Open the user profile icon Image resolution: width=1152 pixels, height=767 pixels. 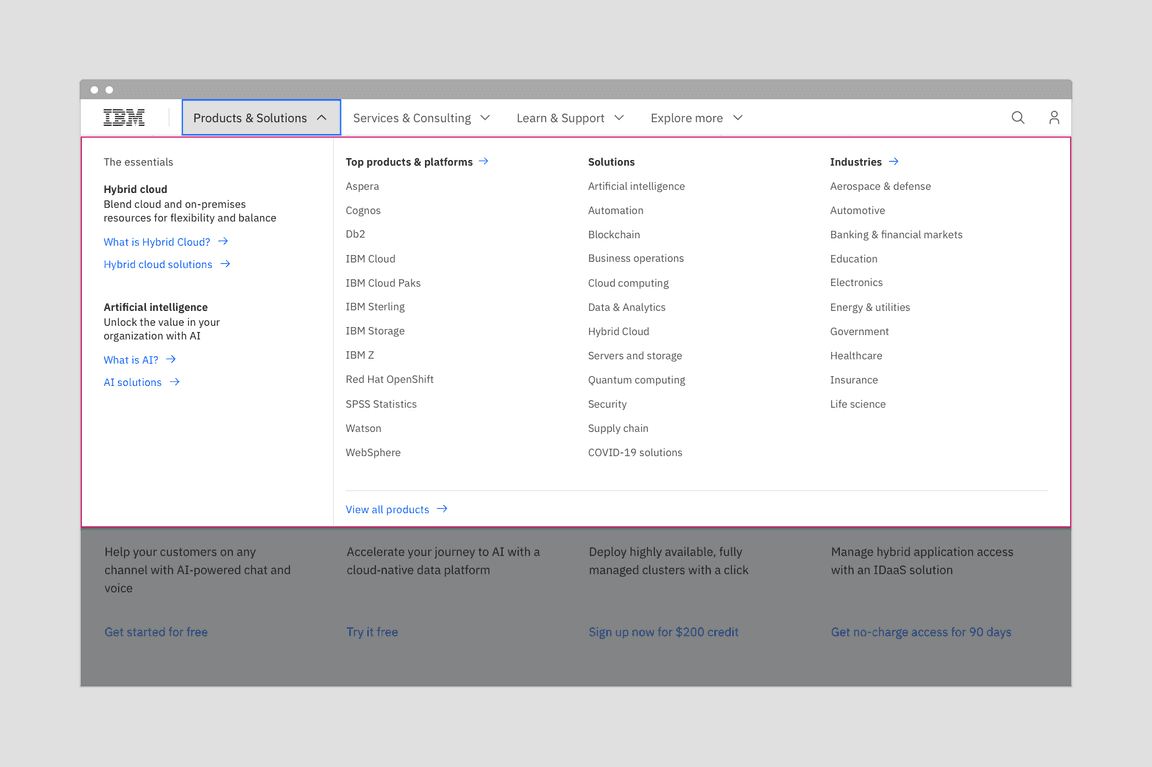1054,118
